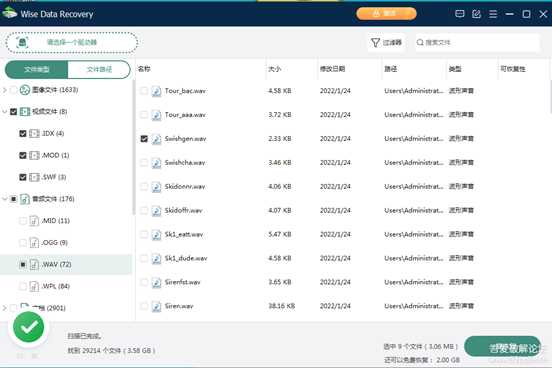This screenshot has height=368, width=552.
Task: Click the Wise Data Recovery logo icon
Action: click(x=10, y=13)
